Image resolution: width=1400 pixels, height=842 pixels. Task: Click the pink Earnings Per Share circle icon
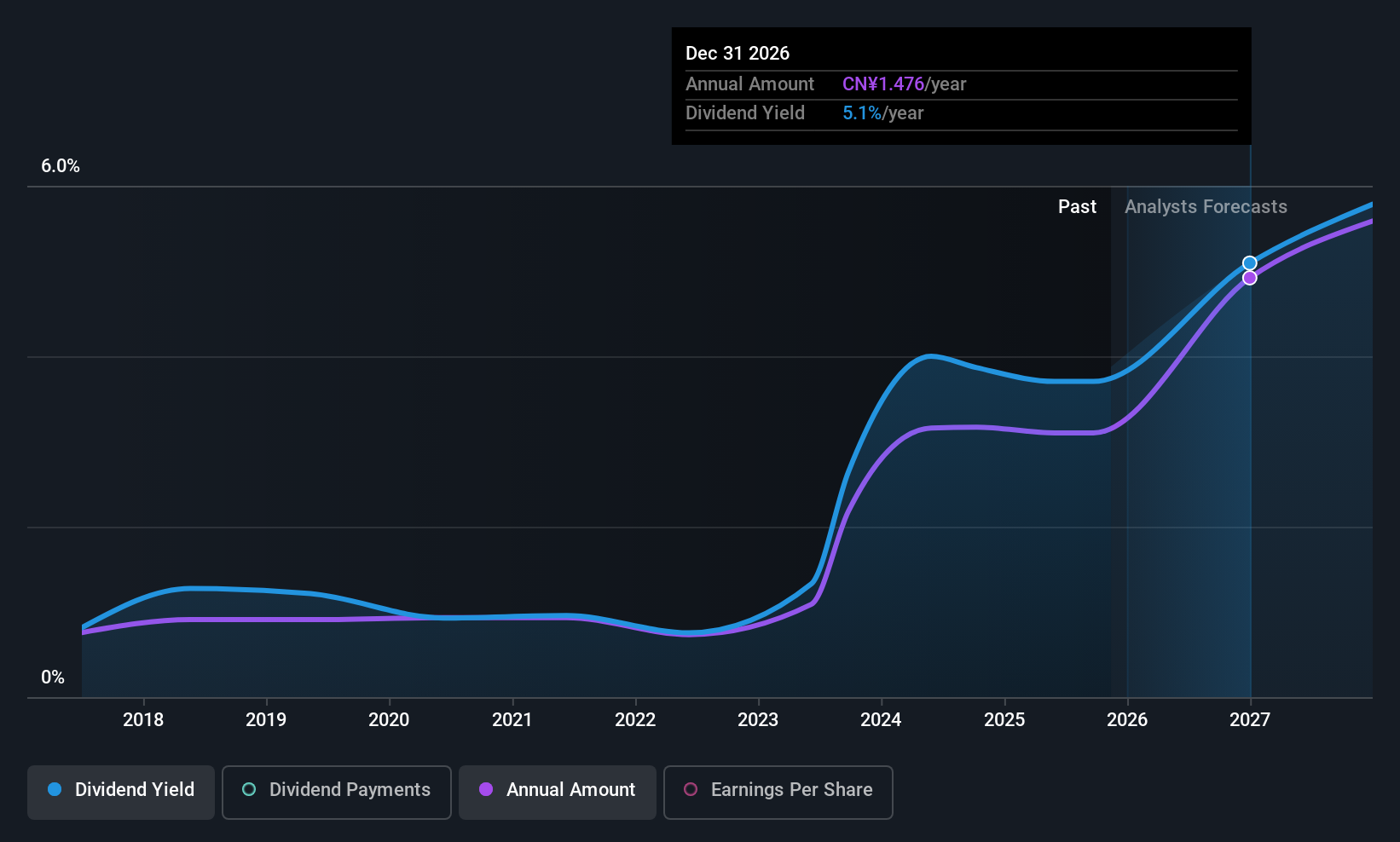pos(691,790)
